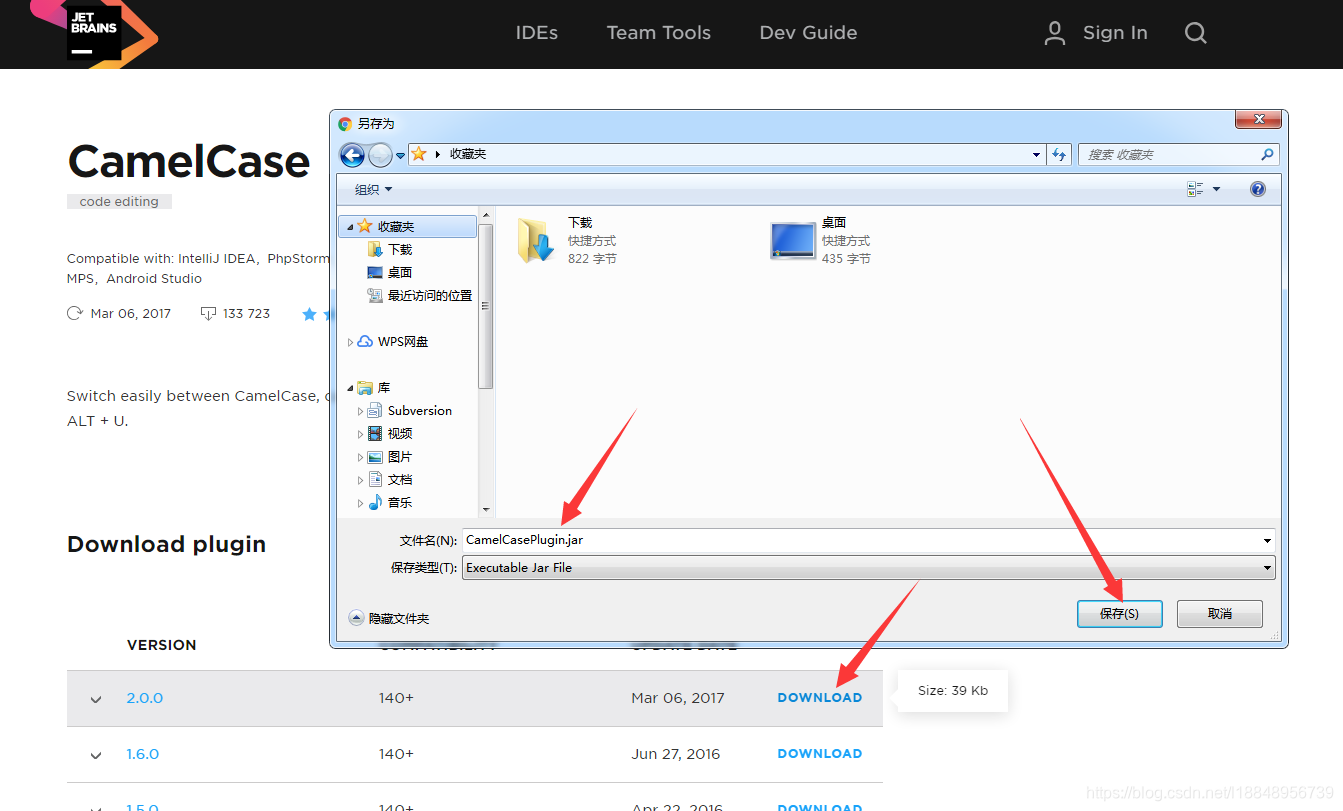The image size is (1343, 811).
Task: Click the search magnifier in the dialog search box
Action: tap(1267, 154)
